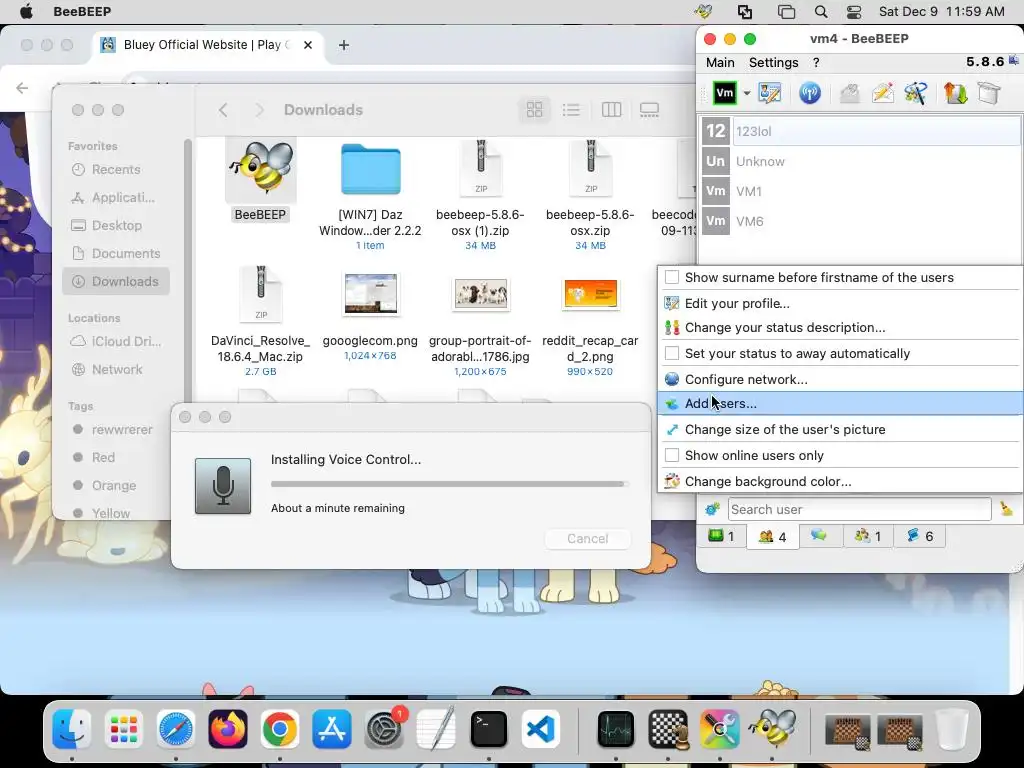Open Visual Studio Code from the Dock
The image size is (1024, 768).
(541, 729)
